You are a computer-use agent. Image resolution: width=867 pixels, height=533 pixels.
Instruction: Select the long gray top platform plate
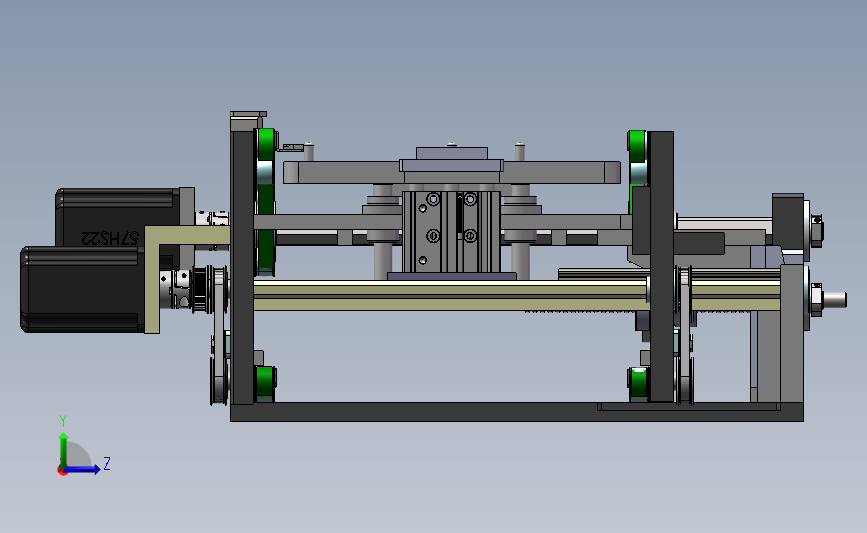pos(452,173)
